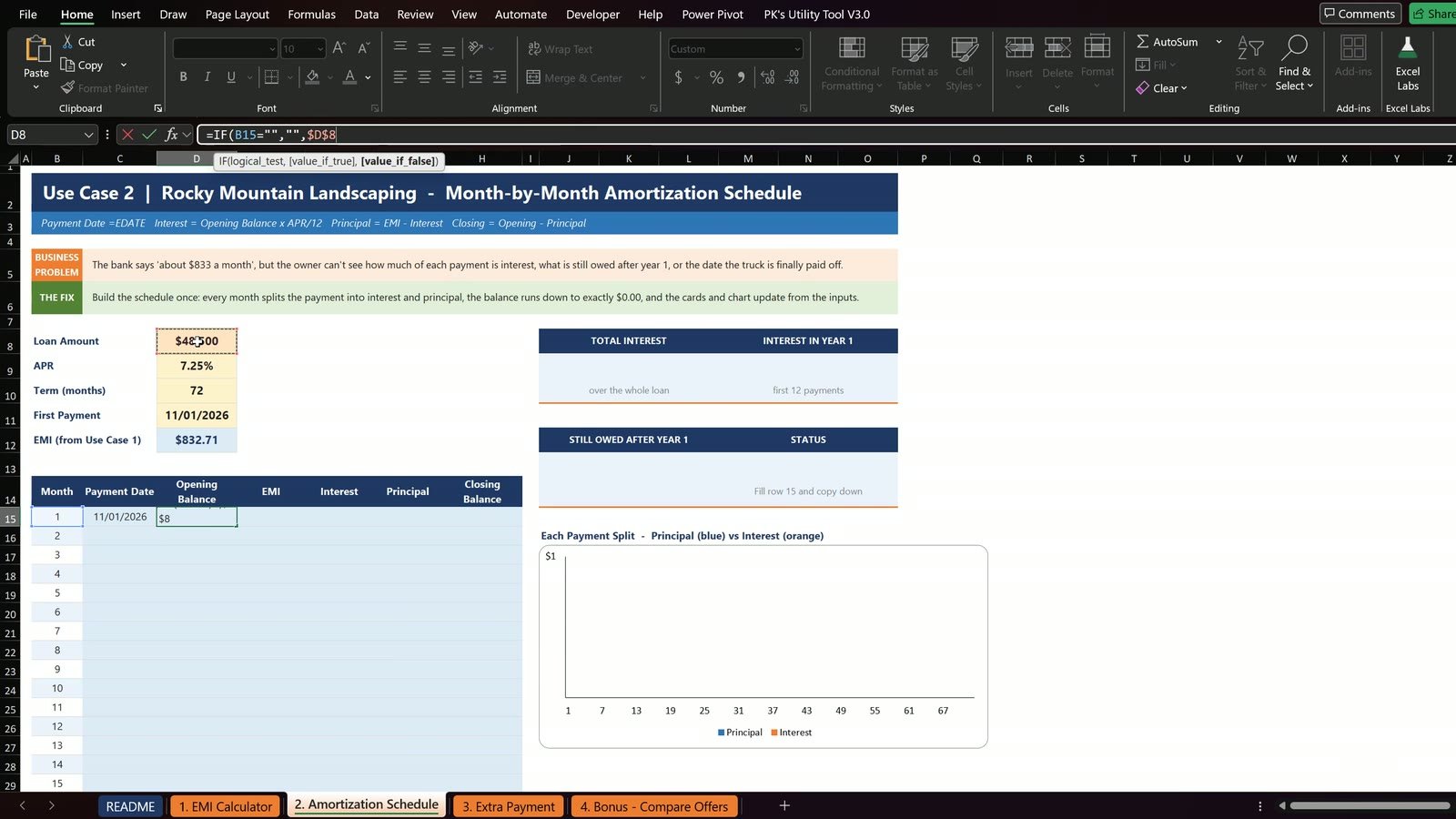This screenshot has width=1456, height=819.
Task: Click the Center align icon
Action: pos(424,77)
